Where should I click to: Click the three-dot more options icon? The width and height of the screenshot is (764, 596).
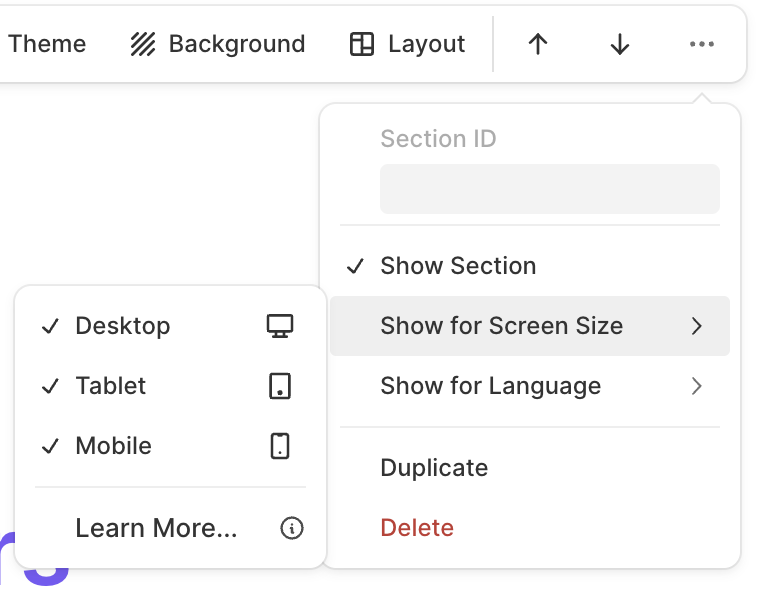pos(702,44)
